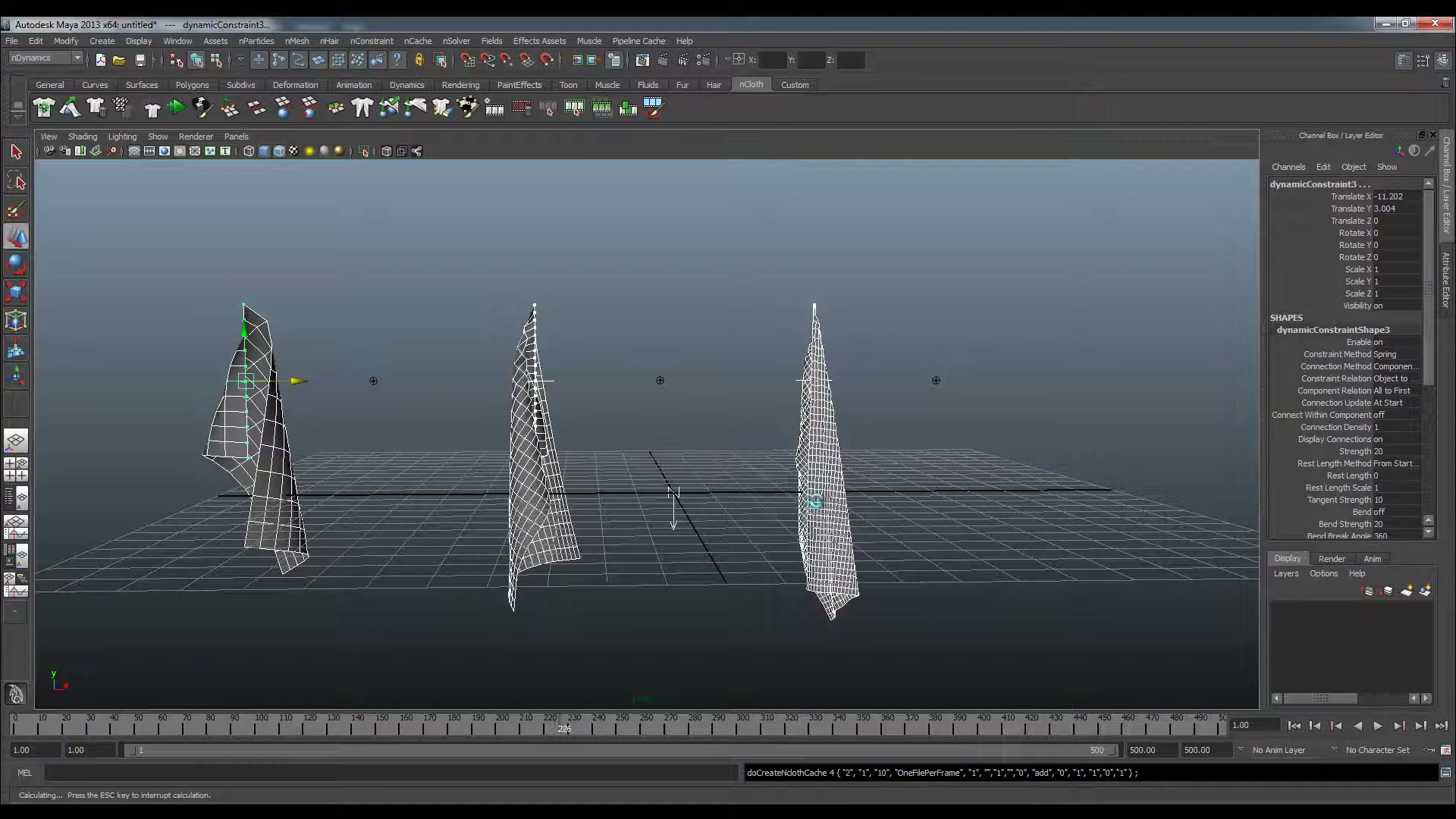Image resolution: width=1456 pixels, height=819 pixels.
Task: Open the No Anim Layer dropdown
Action: click(x=1279, y=750)
